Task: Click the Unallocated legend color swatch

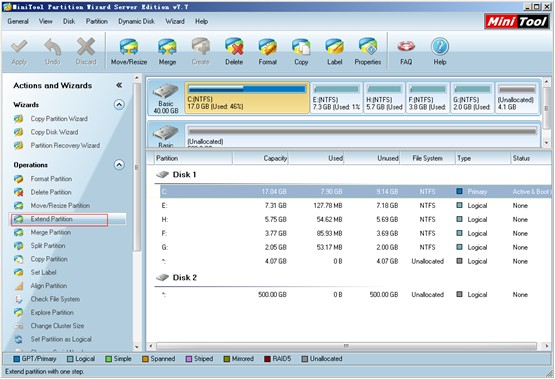Action: [x=304, y=359]
